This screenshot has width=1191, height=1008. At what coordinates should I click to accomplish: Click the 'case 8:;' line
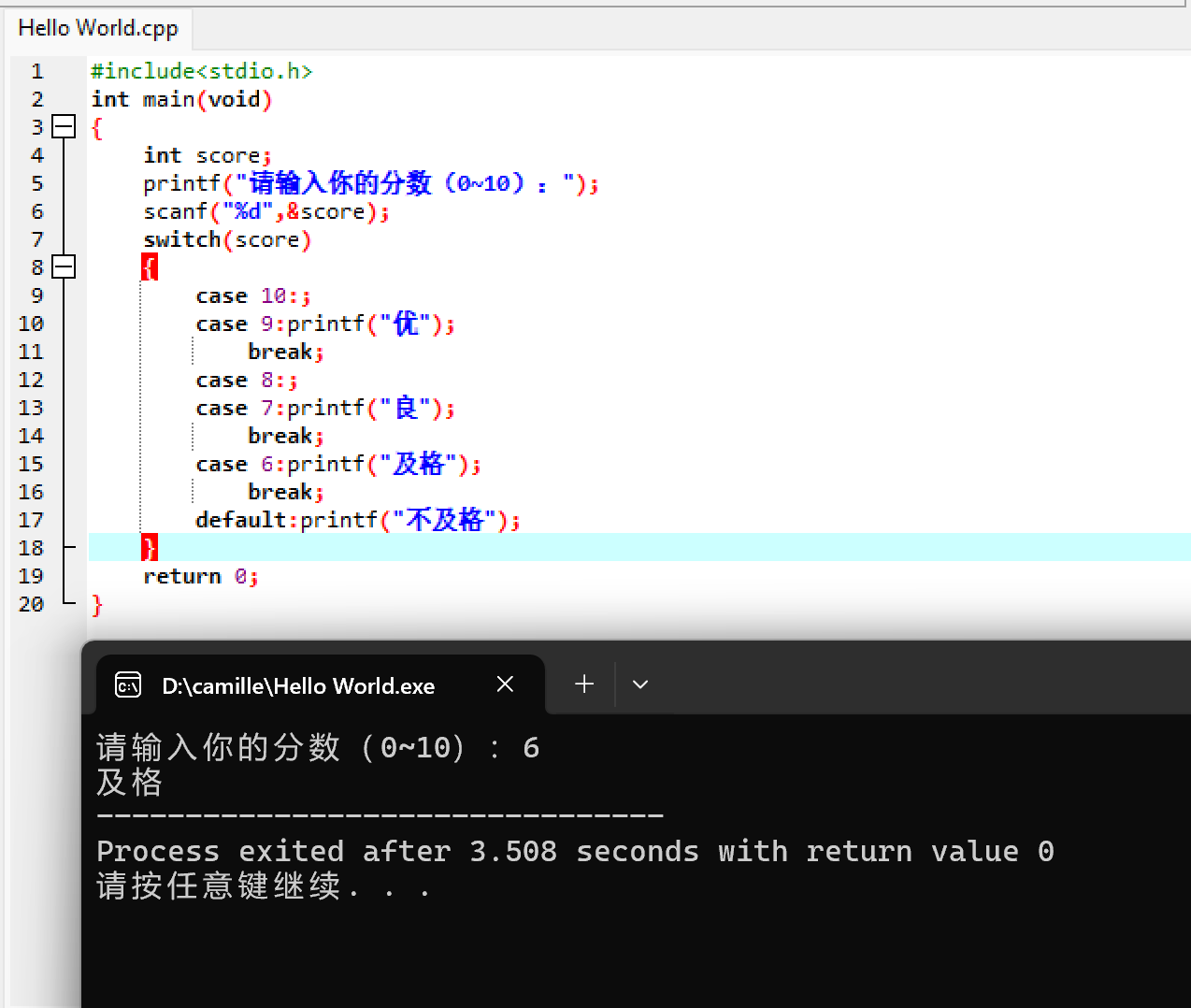(247, 380)
